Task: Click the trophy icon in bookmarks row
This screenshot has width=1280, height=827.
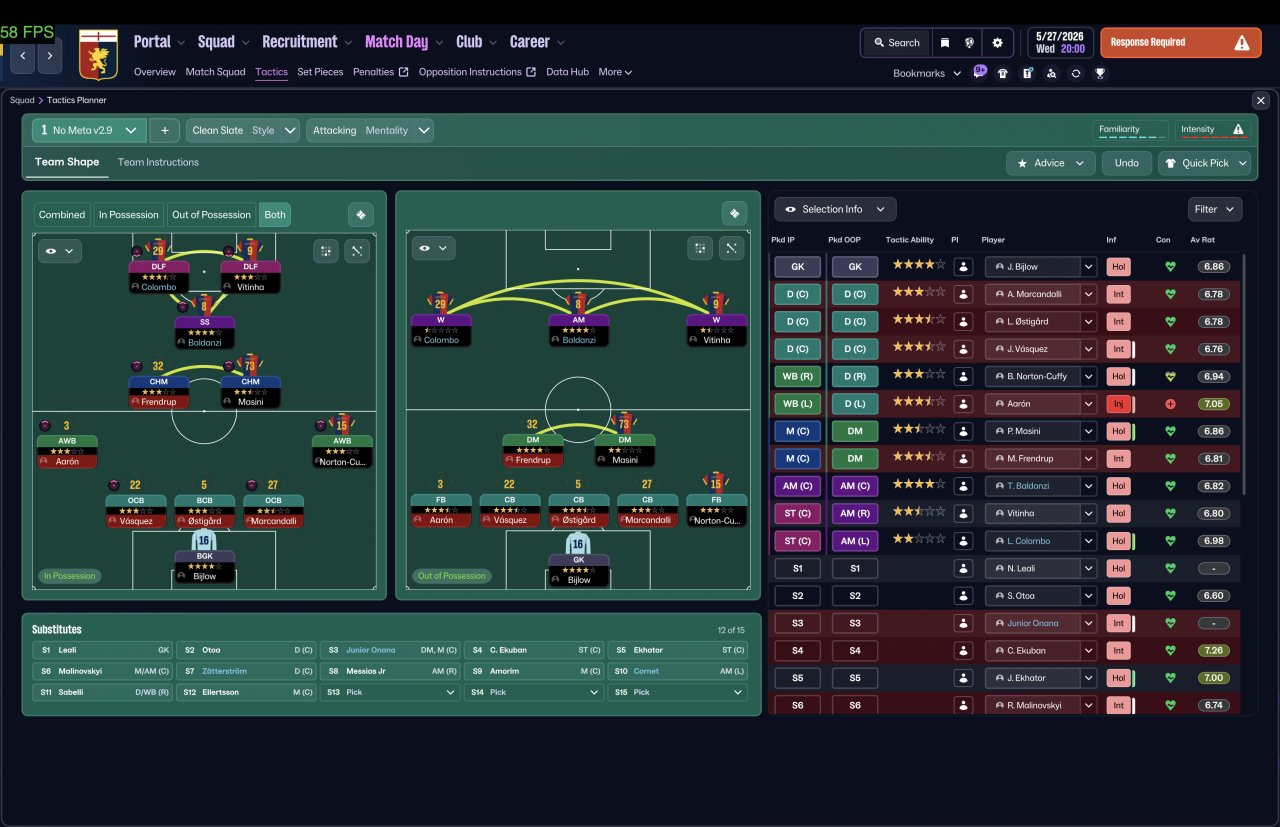Action: click(x=1099, y=73)
